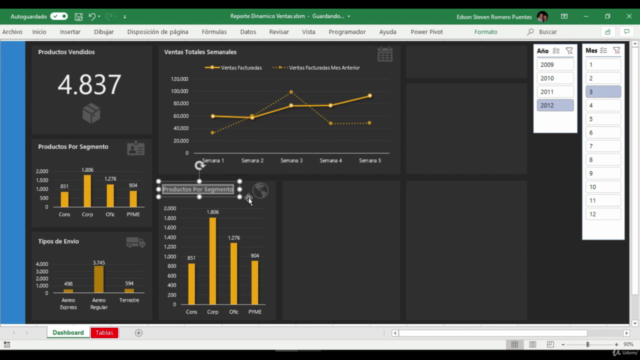The image size is (640, 360).
Task: Click the package box icon under 4.837
Action: coord(91,113)
